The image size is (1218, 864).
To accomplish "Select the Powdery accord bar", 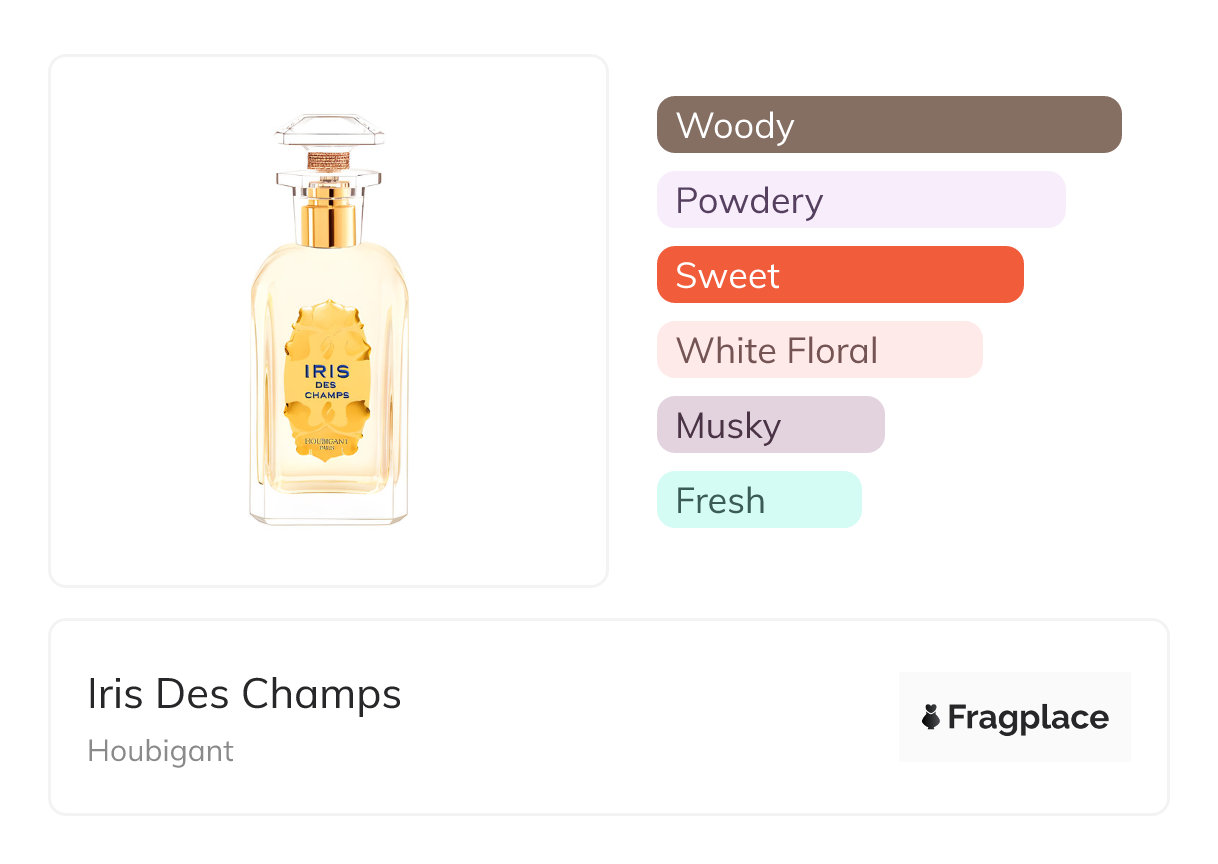I will 861,200.
